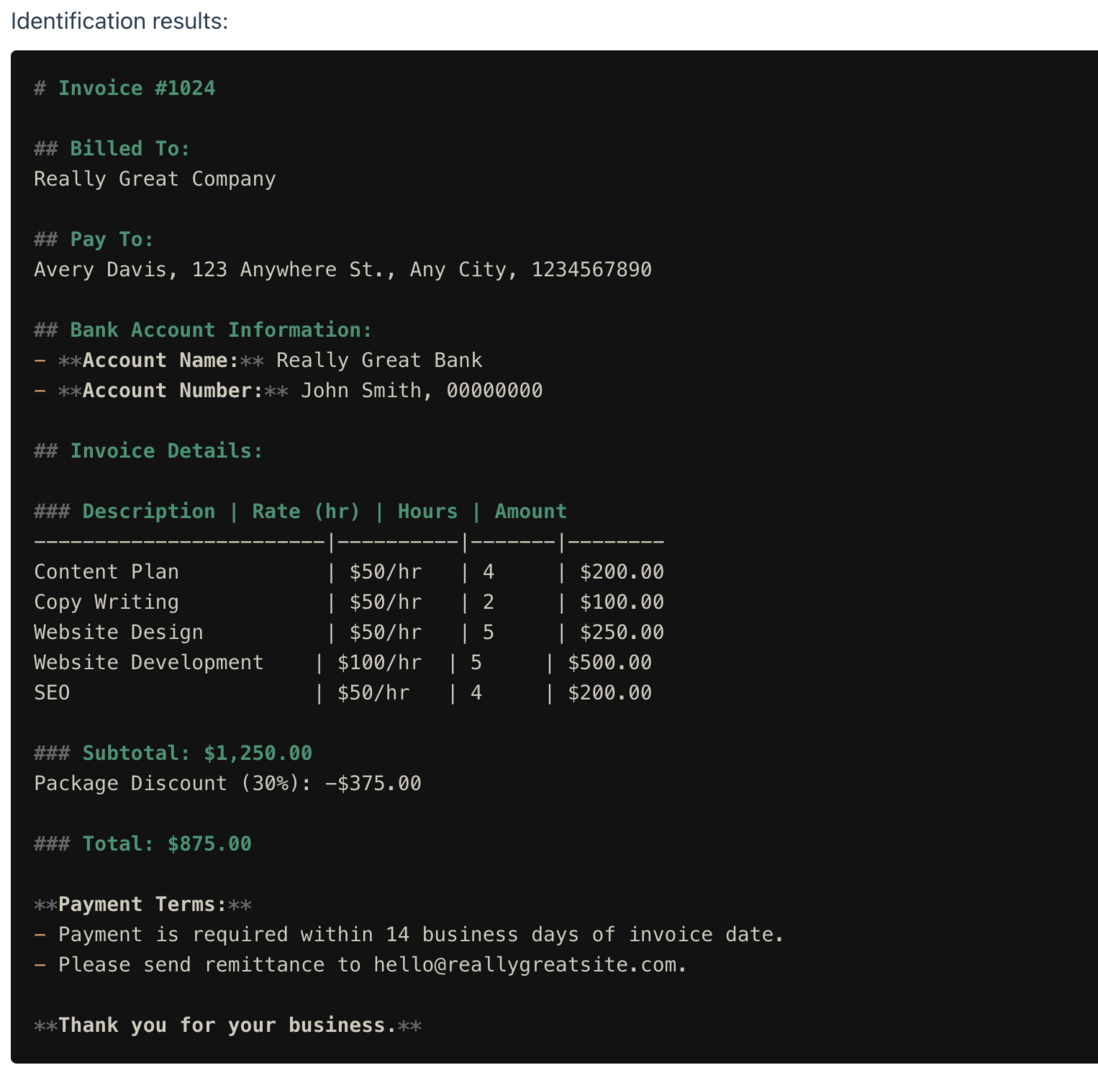The width and height of the screenshot is (1098, 1065).
Task: Select the Really Great Company text
Action: (x=155, y=179)
